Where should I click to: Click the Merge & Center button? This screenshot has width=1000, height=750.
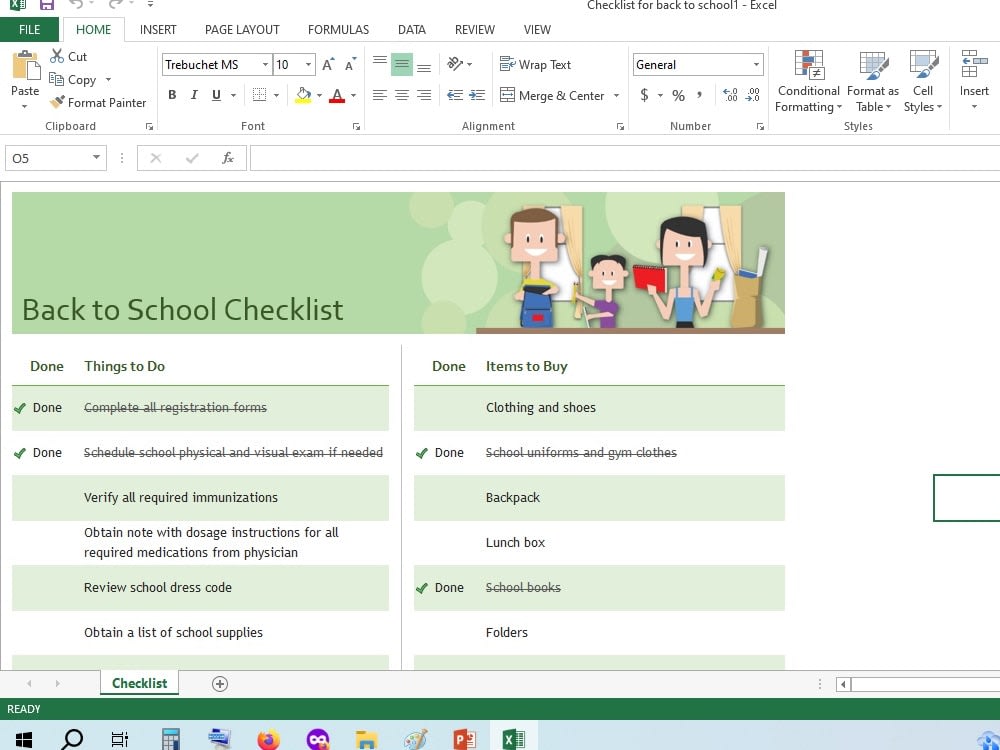(x=552, y=96)
